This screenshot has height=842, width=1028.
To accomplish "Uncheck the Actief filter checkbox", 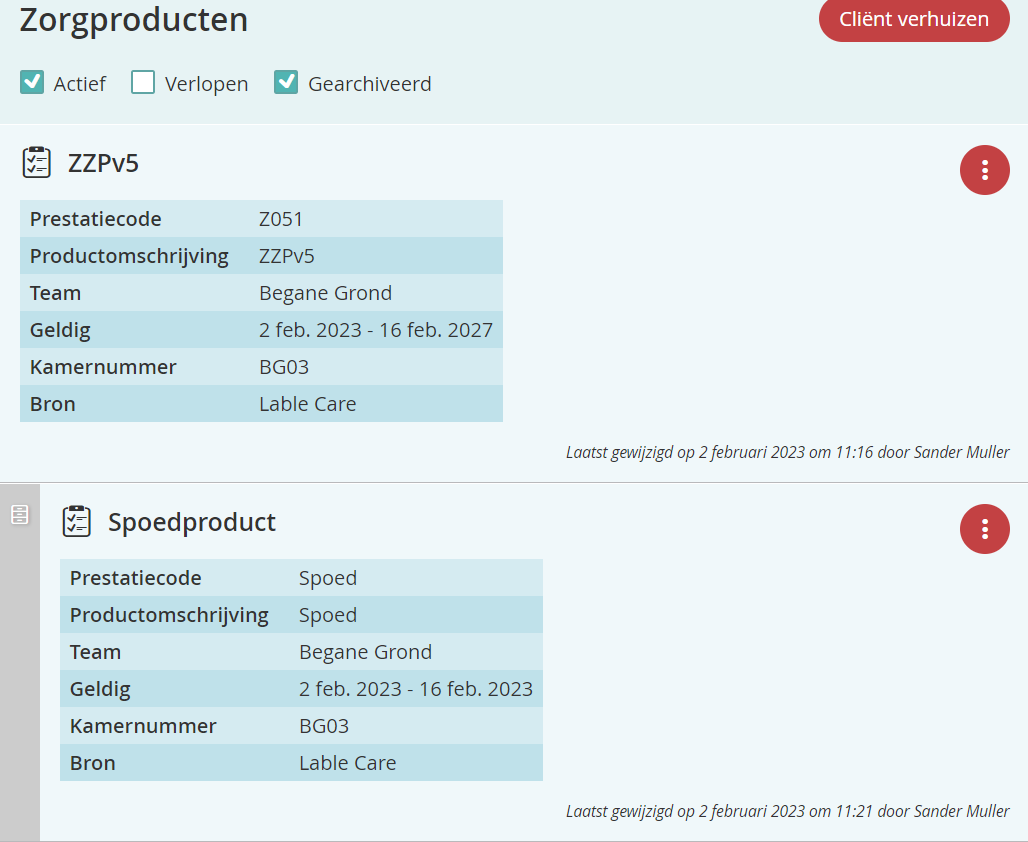I will (x=32, y=83).
